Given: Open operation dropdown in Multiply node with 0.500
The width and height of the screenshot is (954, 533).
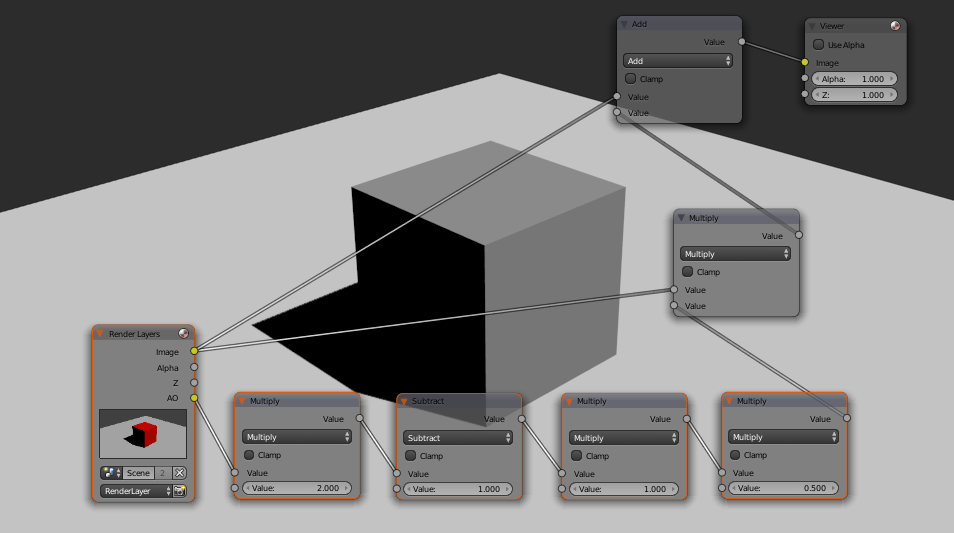Looking at the screenshot, I should click(783, 437).
